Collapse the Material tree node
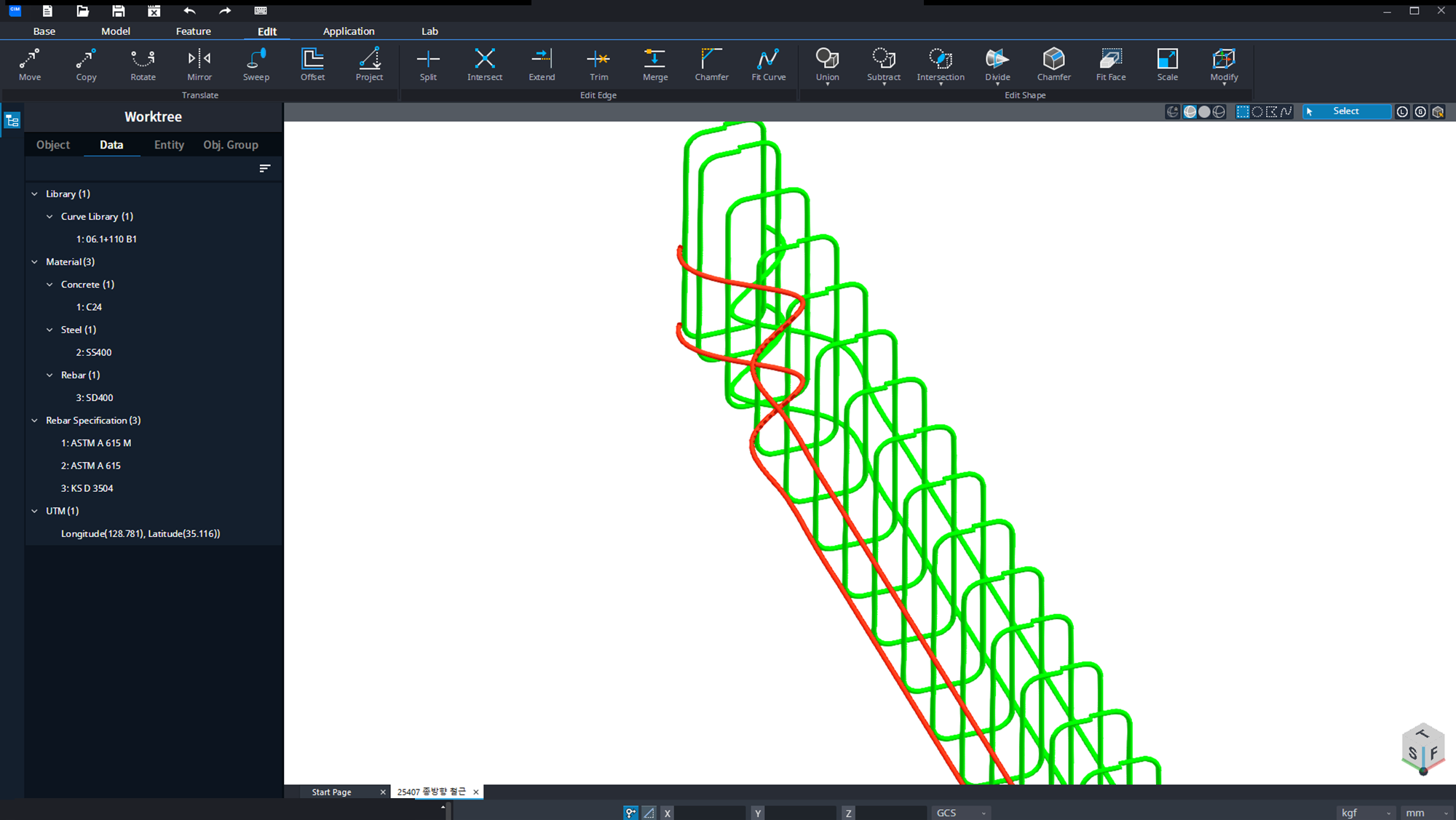The width and height of the screenshot is (1456, 820). 34,262
